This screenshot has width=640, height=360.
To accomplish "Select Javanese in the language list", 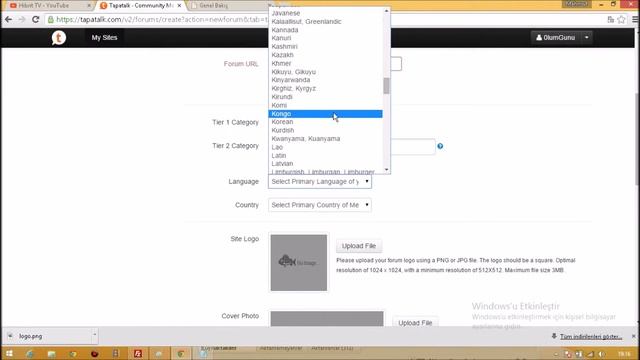I will click(325, 13).
